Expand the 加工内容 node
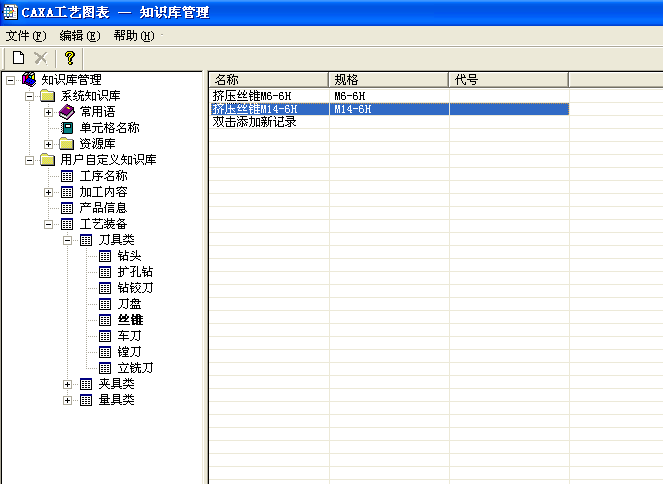Screen dimensions: 663x484 click(48, 193)
